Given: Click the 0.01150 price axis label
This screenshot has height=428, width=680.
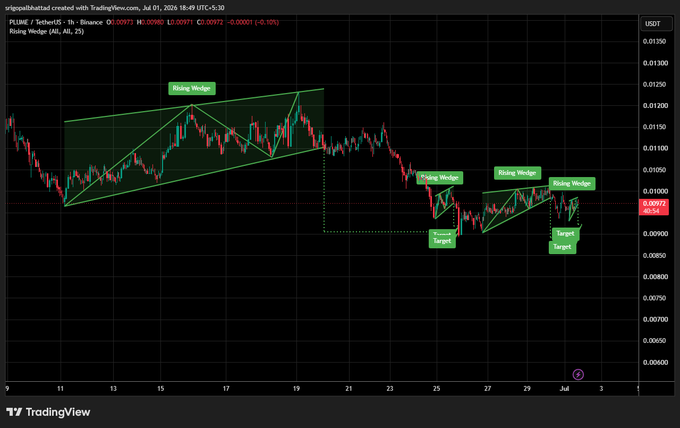Looking at the screenshot, I should [654, 127].
